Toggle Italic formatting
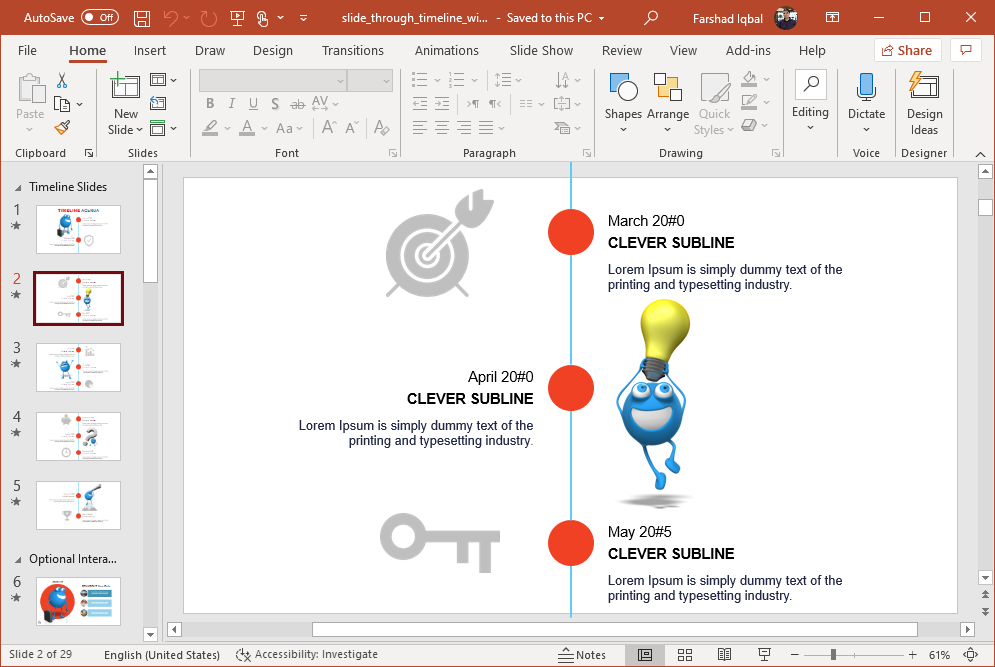995x667 pixels. (x=232, y=103)
